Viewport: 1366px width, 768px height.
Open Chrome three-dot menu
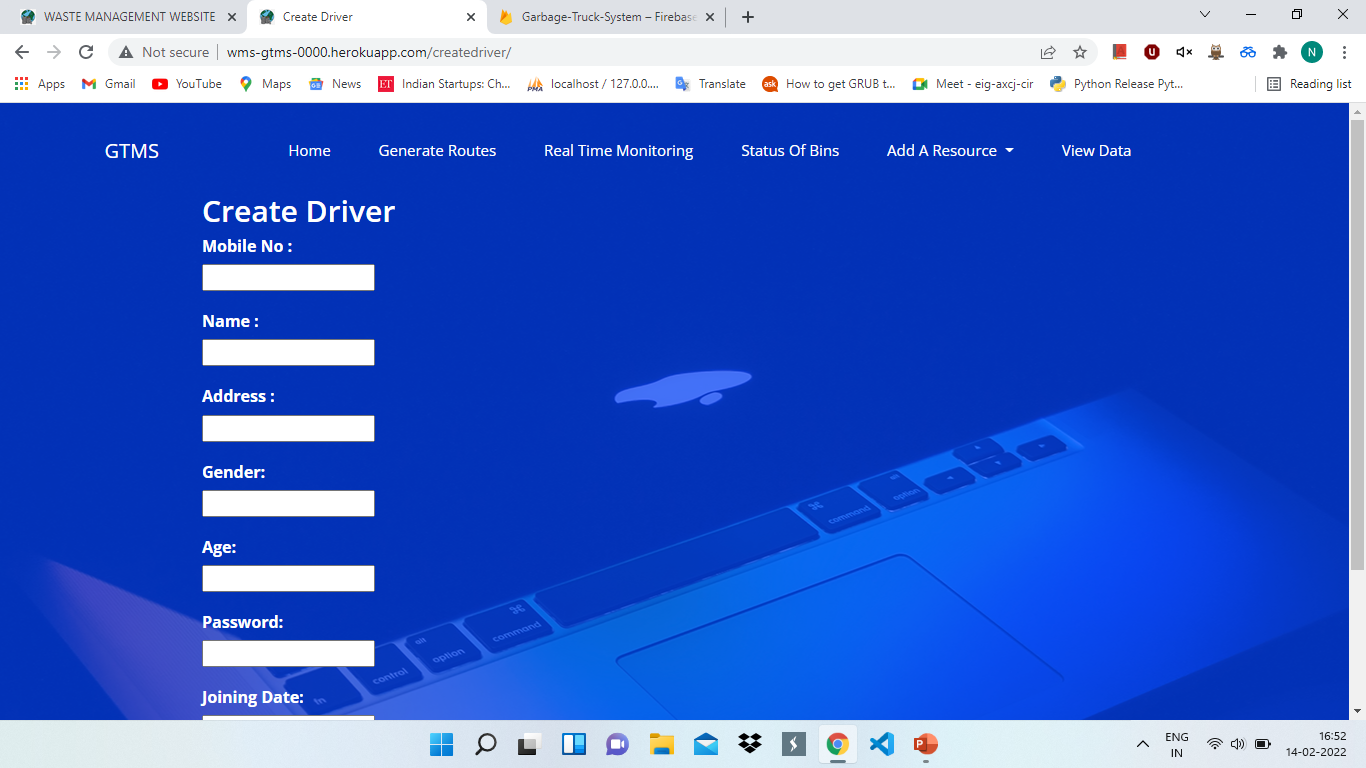click(1344, 52)
